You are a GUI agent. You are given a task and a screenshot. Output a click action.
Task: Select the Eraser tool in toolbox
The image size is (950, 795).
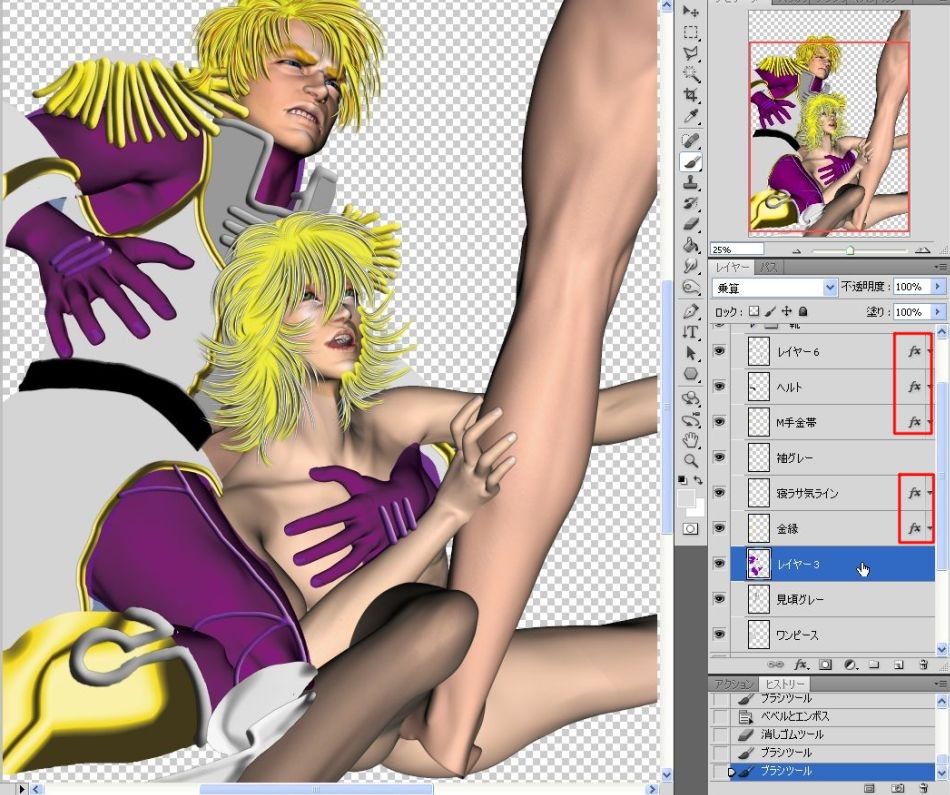pyautogui.click(x=691, y=224)
